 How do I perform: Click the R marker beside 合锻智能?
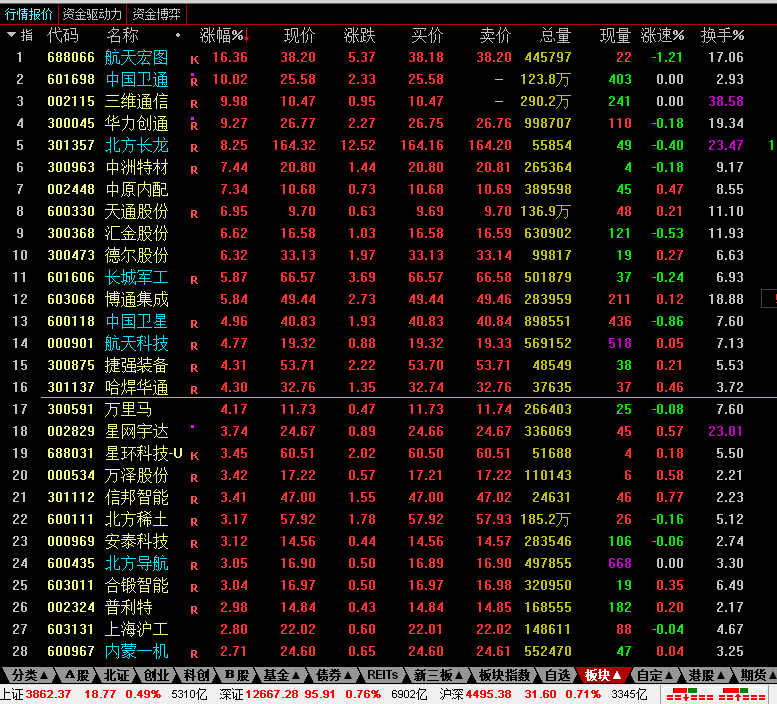[x=194, y=588]
